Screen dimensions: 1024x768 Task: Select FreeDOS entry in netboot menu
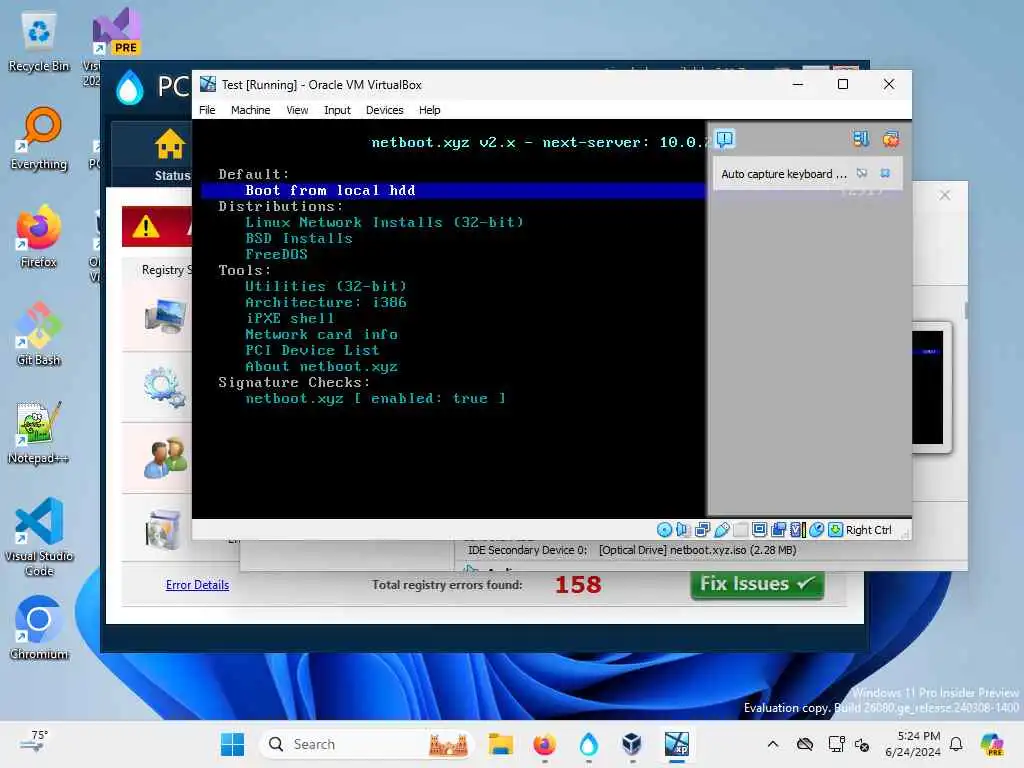(276, 255)
